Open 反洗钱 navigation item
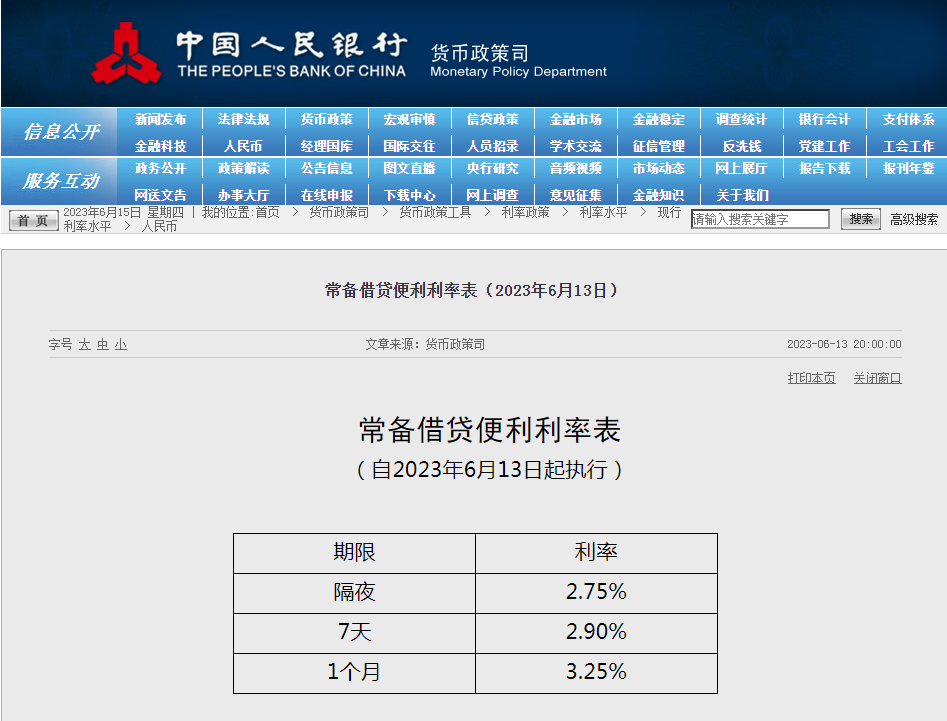Screen dimensions: 947x721 tap(742, 146)
